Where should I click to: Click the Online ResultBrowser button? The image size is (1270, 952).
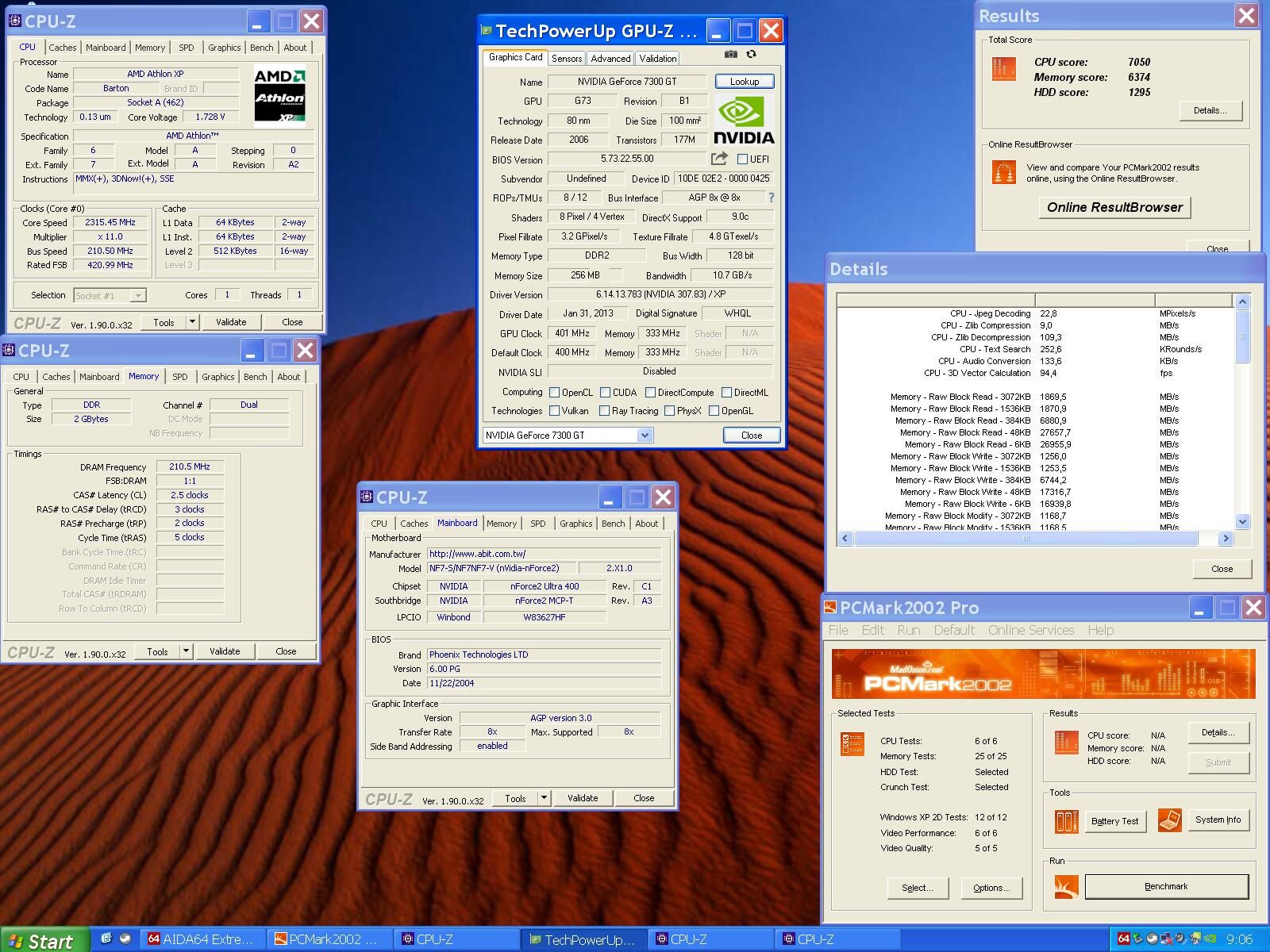pos(1114,207)
